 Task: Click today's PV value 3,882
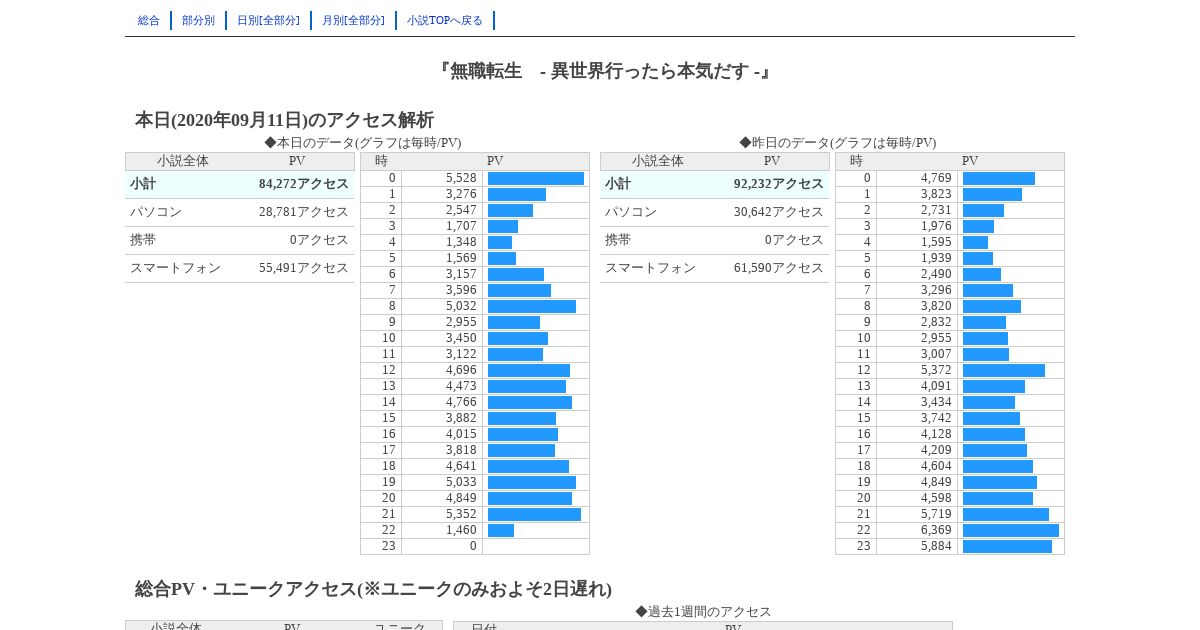tap(461, 419)
